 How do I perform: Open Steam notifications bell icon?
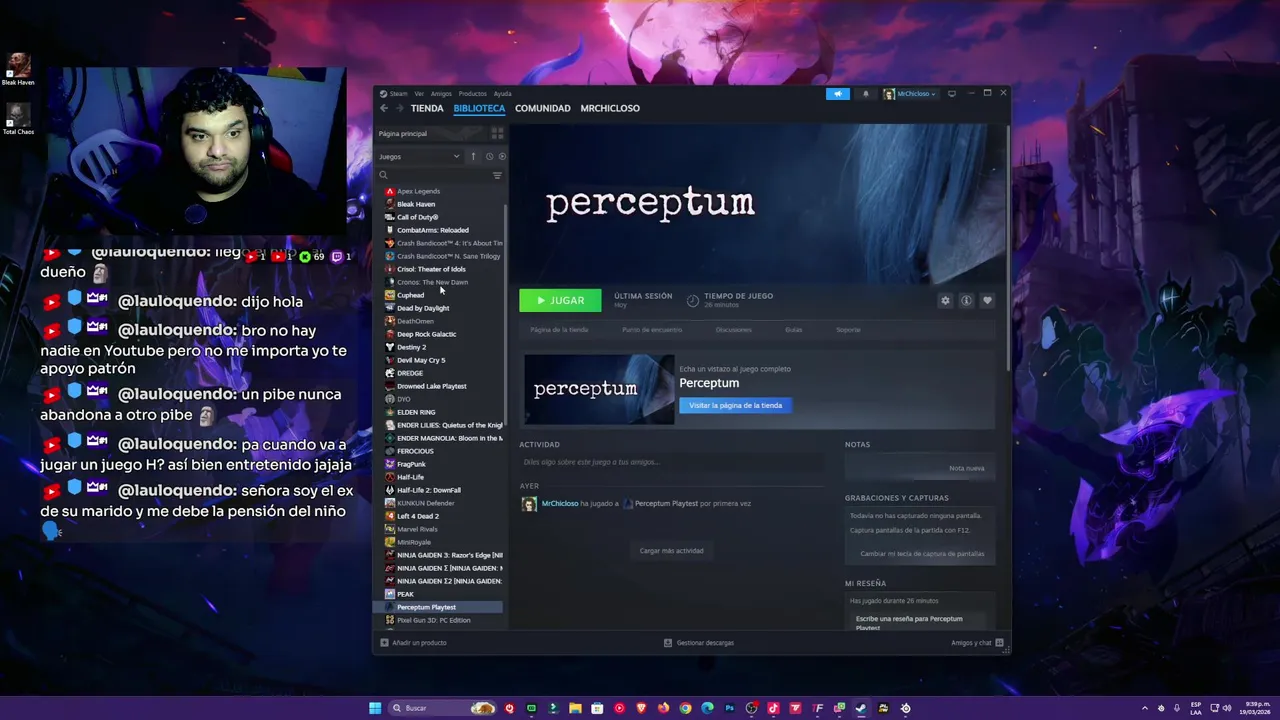point(866,94)
